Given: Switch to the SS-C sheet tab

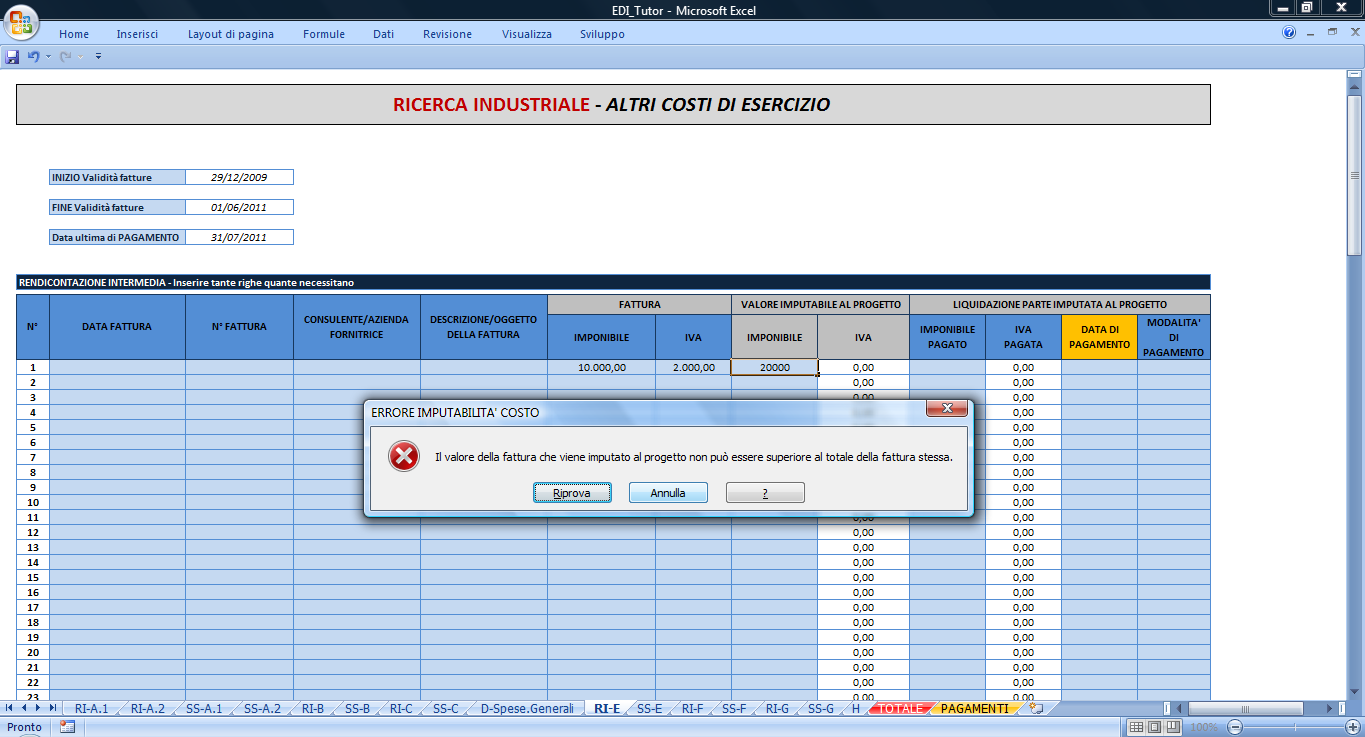Looking at the screenshot, I should [445, 708].
